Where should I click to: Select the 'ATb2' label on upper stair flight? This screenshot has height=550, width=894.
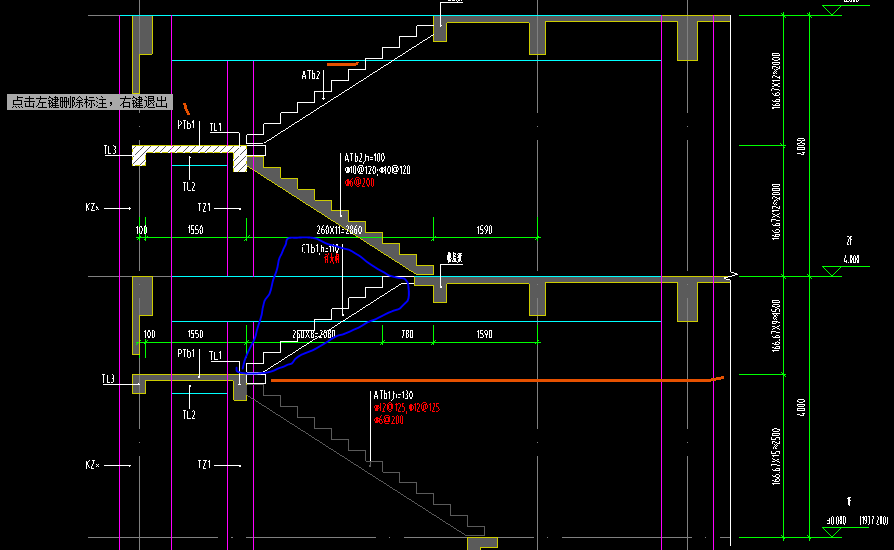point(311,75)
